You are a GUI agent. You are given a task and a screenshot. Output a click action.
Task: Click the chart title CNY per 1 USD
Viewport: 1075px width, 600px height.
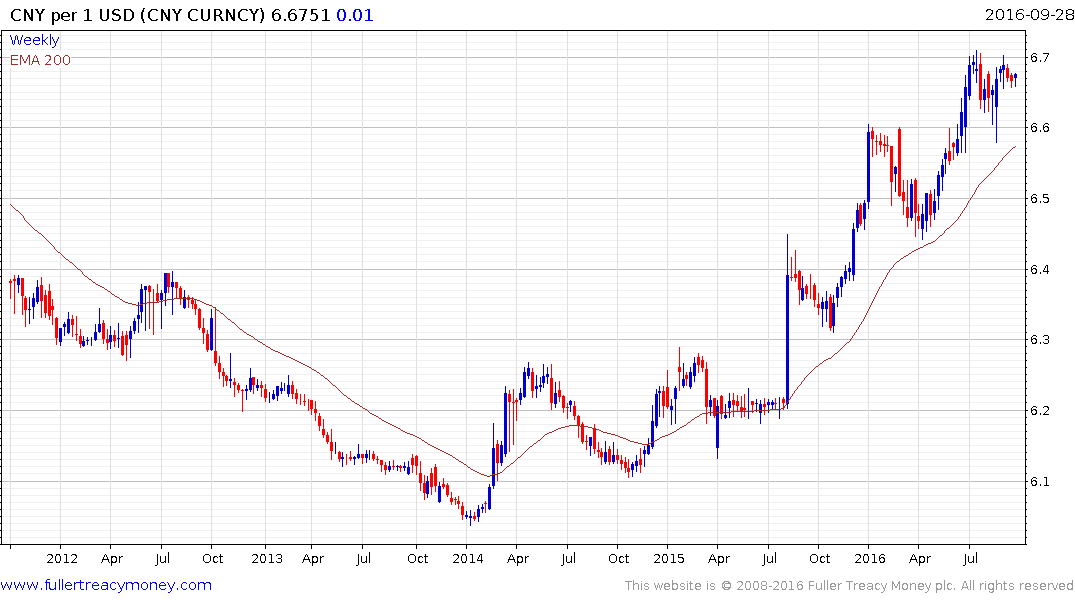tap(73, 15)
